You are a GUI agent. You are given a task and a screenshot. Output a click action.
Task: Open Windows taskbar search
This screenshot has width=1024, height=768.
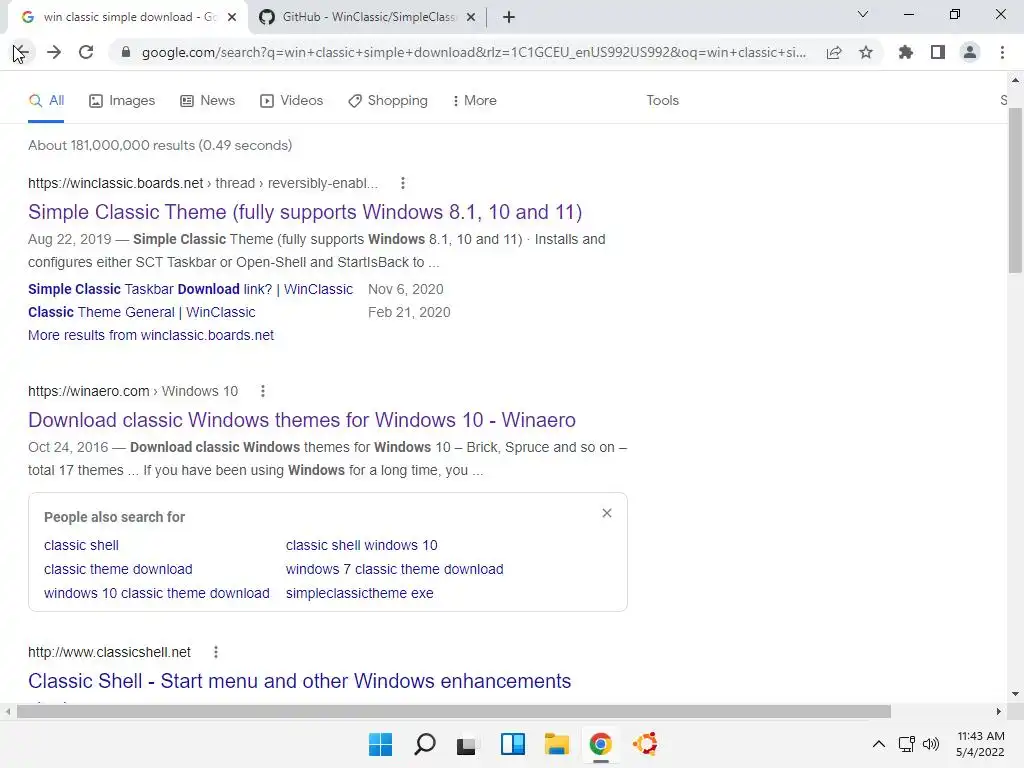[424, 744]
